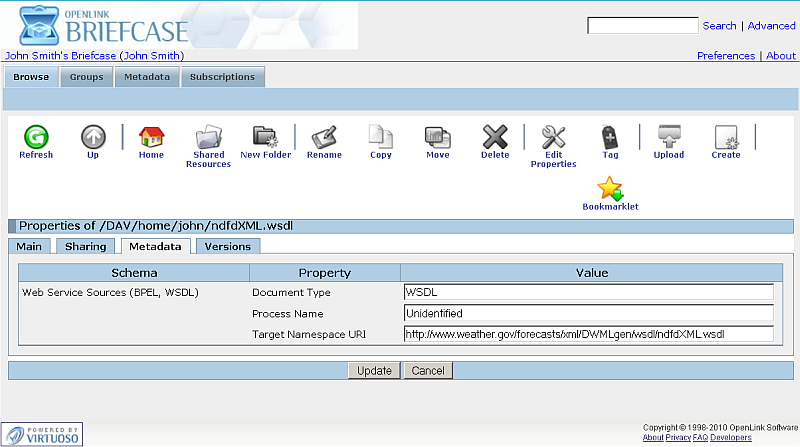Open the Versions tab
The width and height of the screenshot is (800, 447).
[x=227, y=246]
